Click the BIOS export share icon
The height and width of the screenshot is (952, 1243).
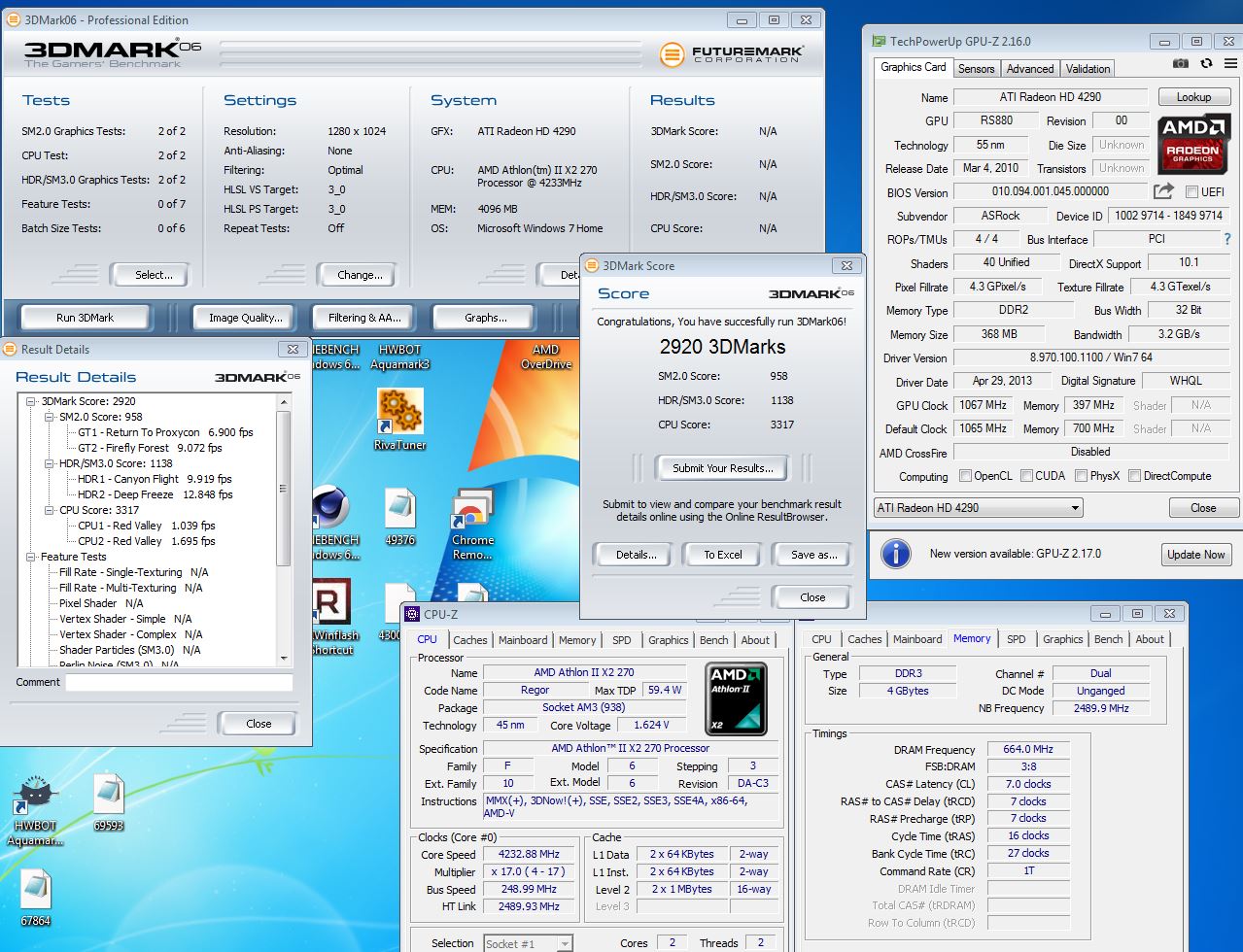(x=1162, y=191)
